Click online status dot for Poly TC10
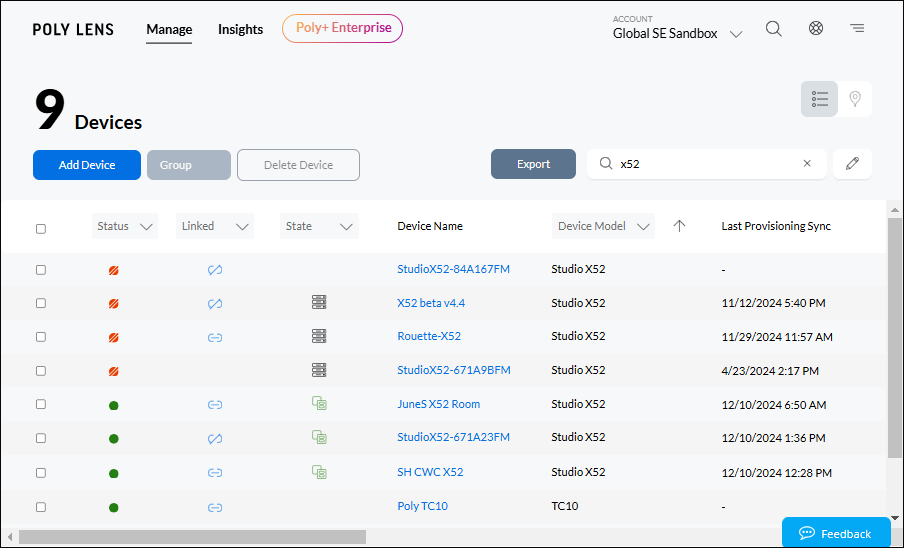This screenshot has width=904, height=548. coord(114,508)
